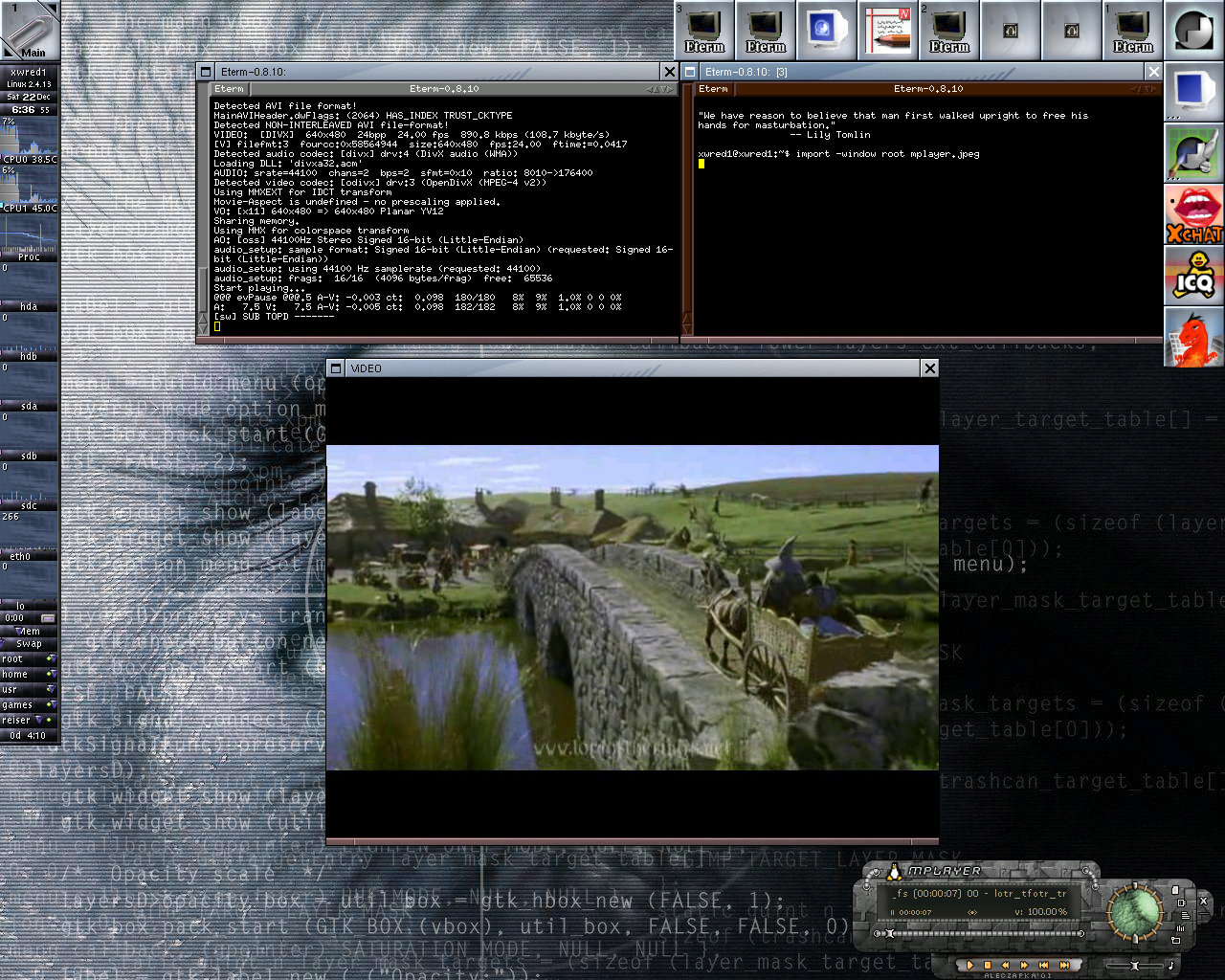Viewport: 1225px width, 980px height.
Task: Click the red dragon shopping cart icon
Action: 1193,336
